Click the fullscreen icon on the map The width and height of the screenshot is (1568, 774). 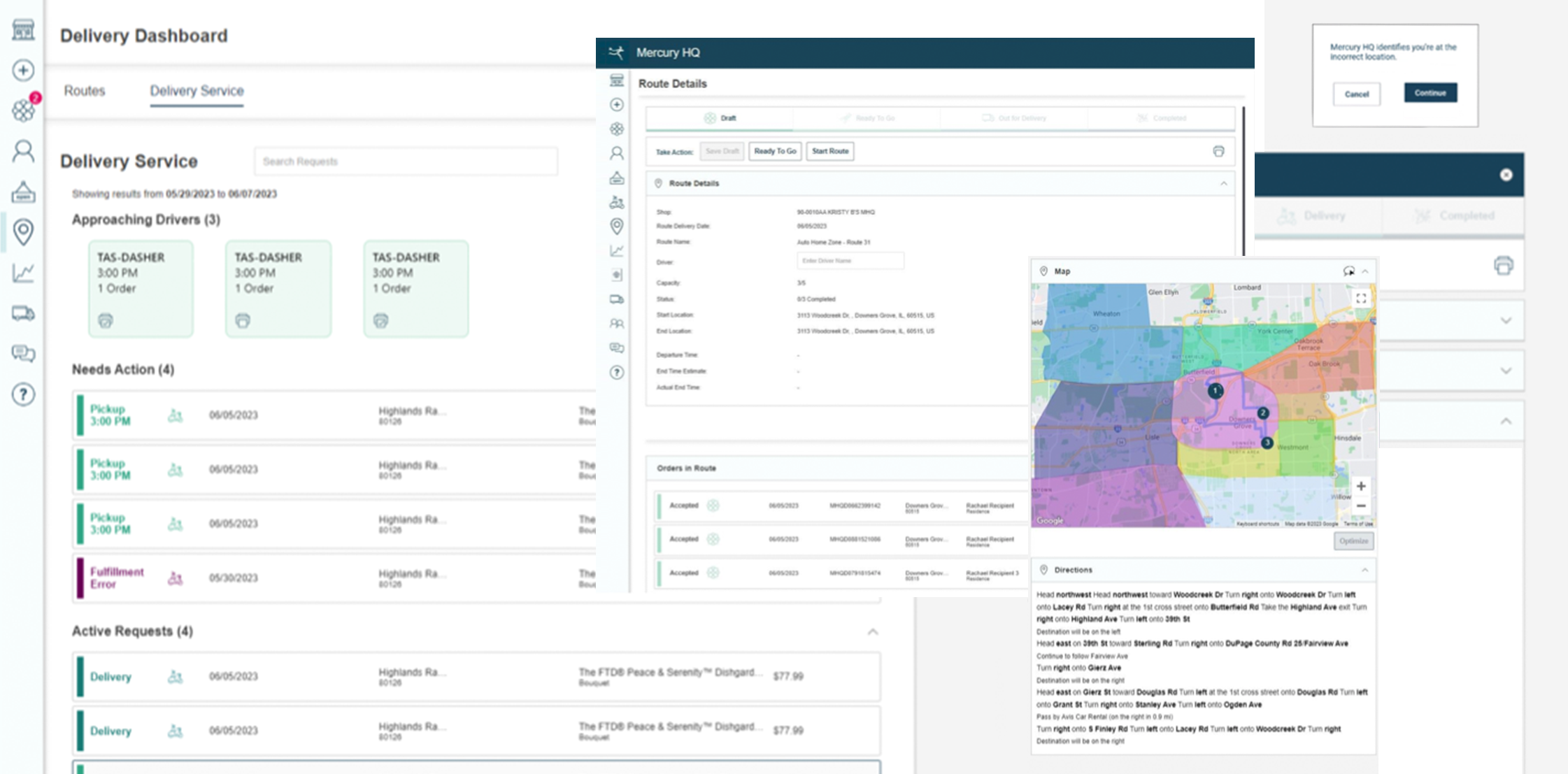pos(1360,299)
